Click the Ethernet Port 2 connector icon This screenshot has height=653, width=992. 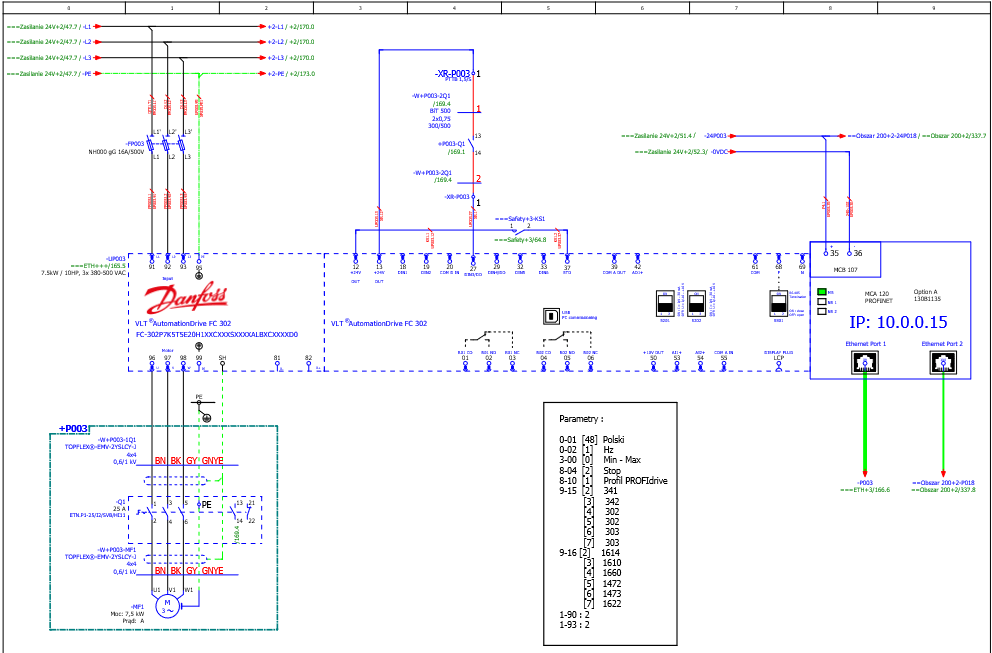click(943, 365)
